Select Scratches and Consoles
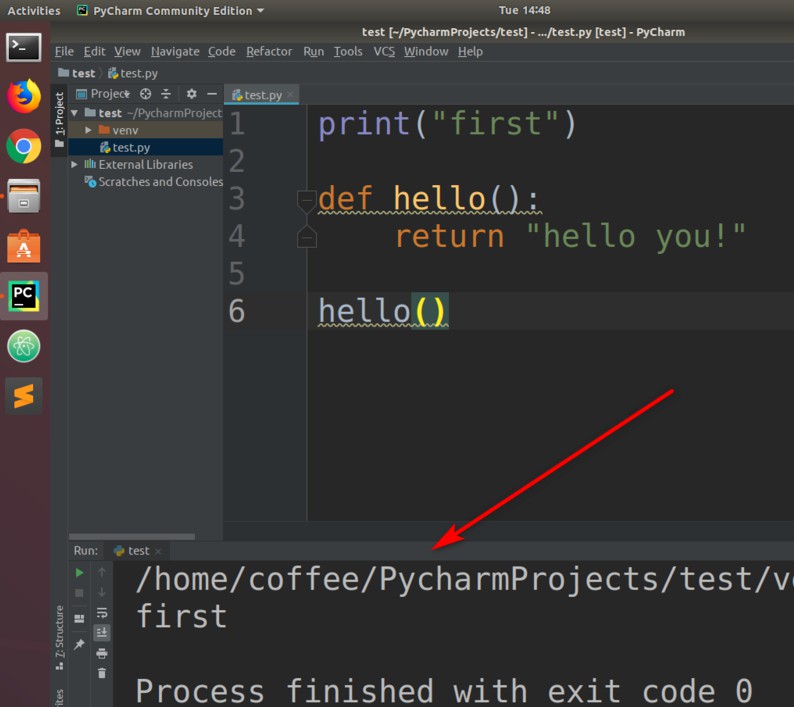 154,182
